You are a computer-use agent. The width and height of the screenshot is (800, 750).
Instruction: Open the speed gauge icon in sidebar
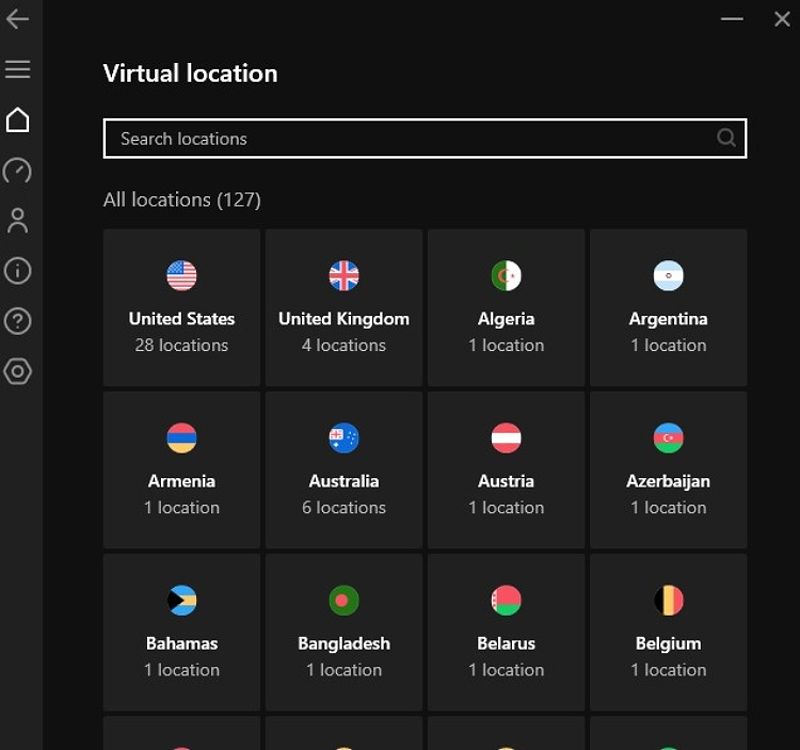point(17,171)
